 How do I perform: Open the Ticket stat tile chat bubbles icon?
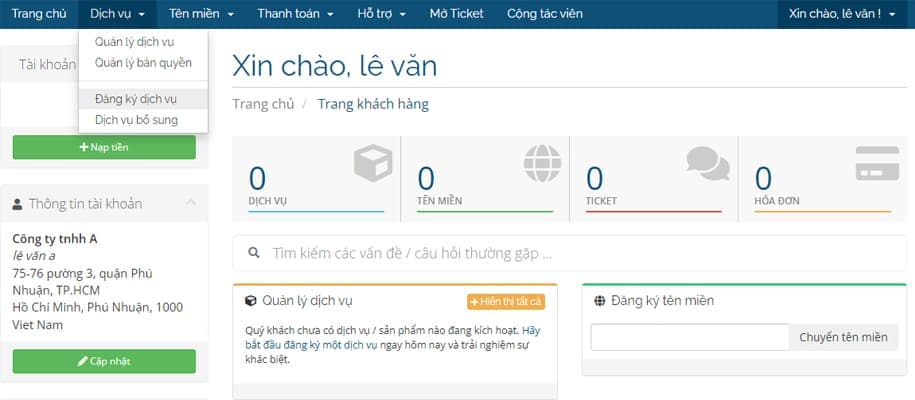pos(708,163)
